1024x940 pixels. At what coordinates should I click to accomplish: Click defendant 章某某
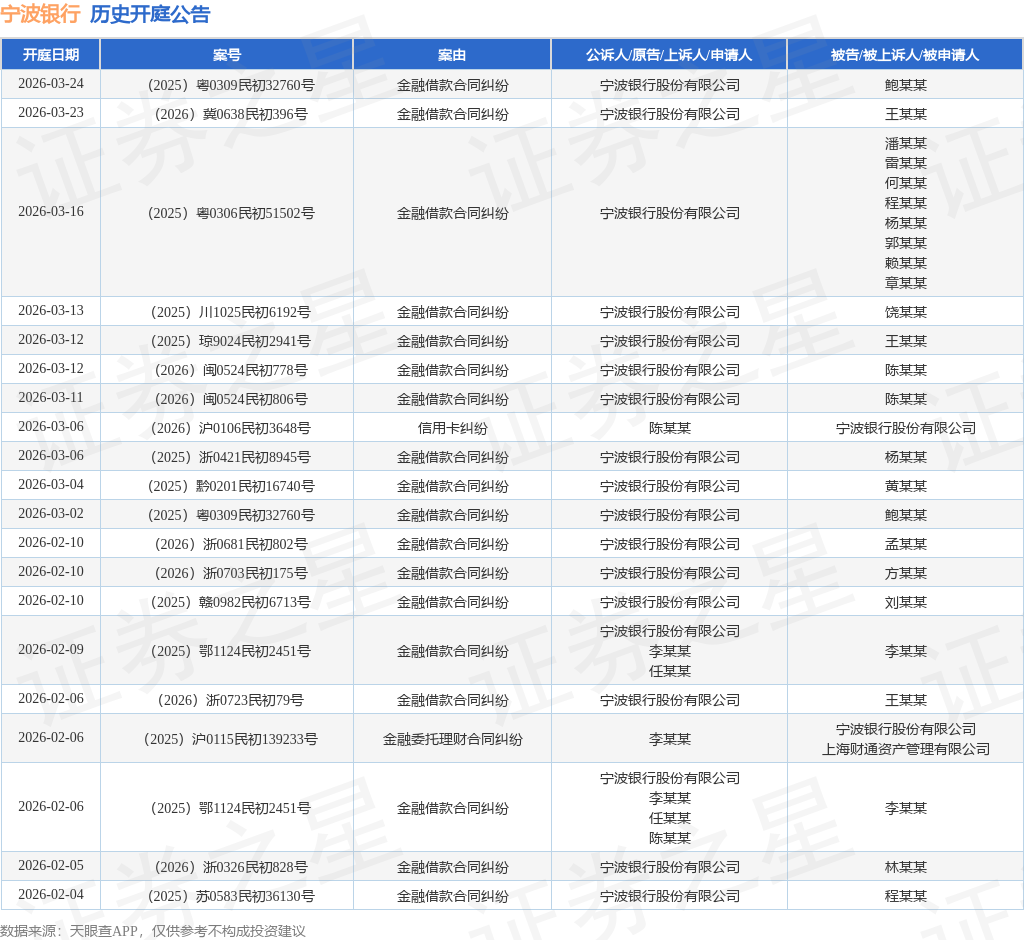(906, 283)
